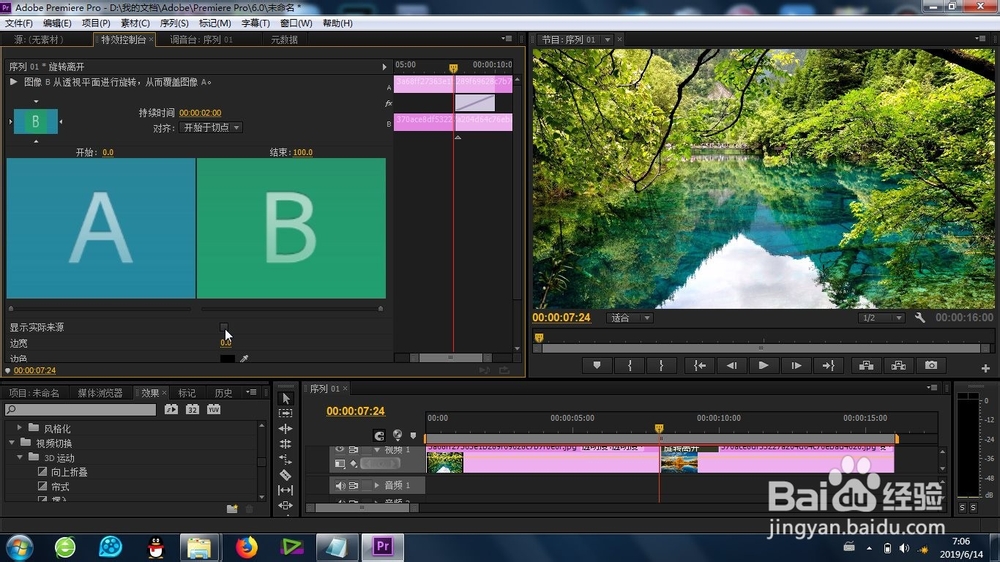Image resolution: width=1000 pixels, height=562 pixels.
Task: Mark In point in program monitor
Action: (629, 366)
